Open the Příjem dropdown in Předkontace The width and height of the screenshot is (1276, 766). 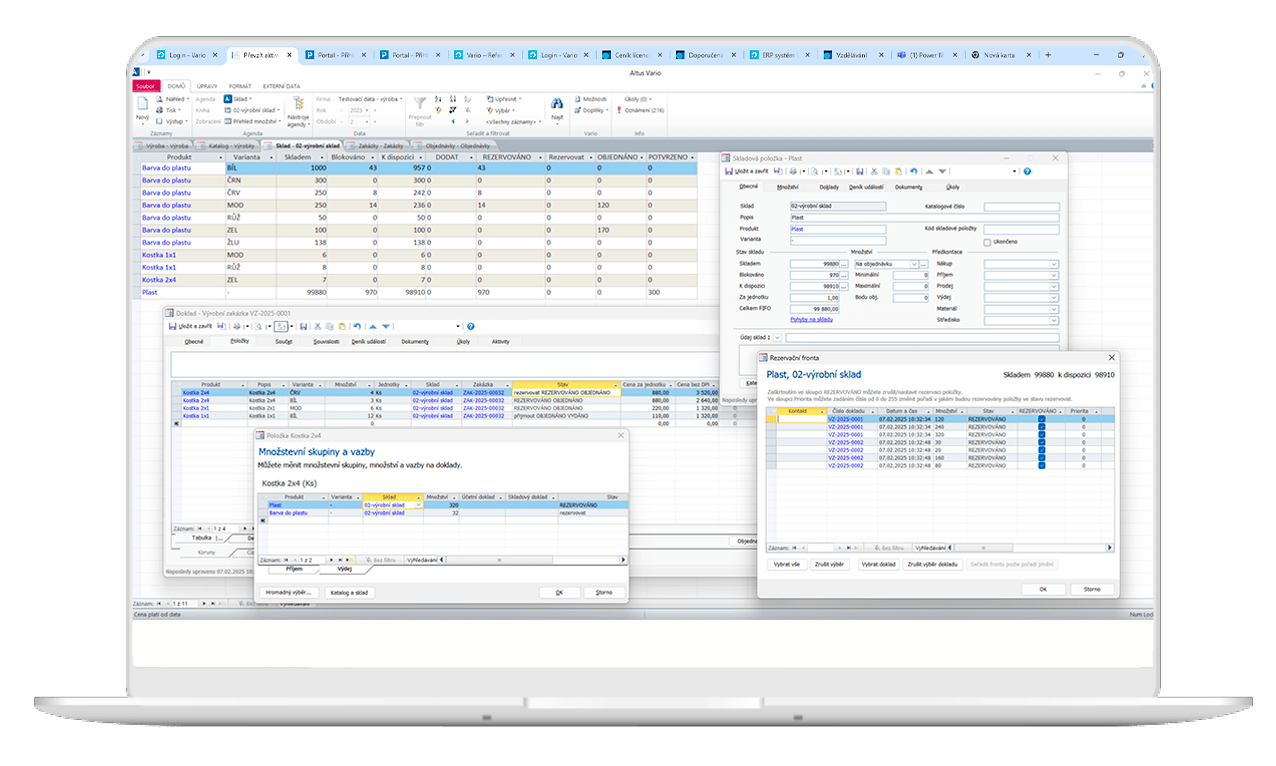coord(1053,275)
